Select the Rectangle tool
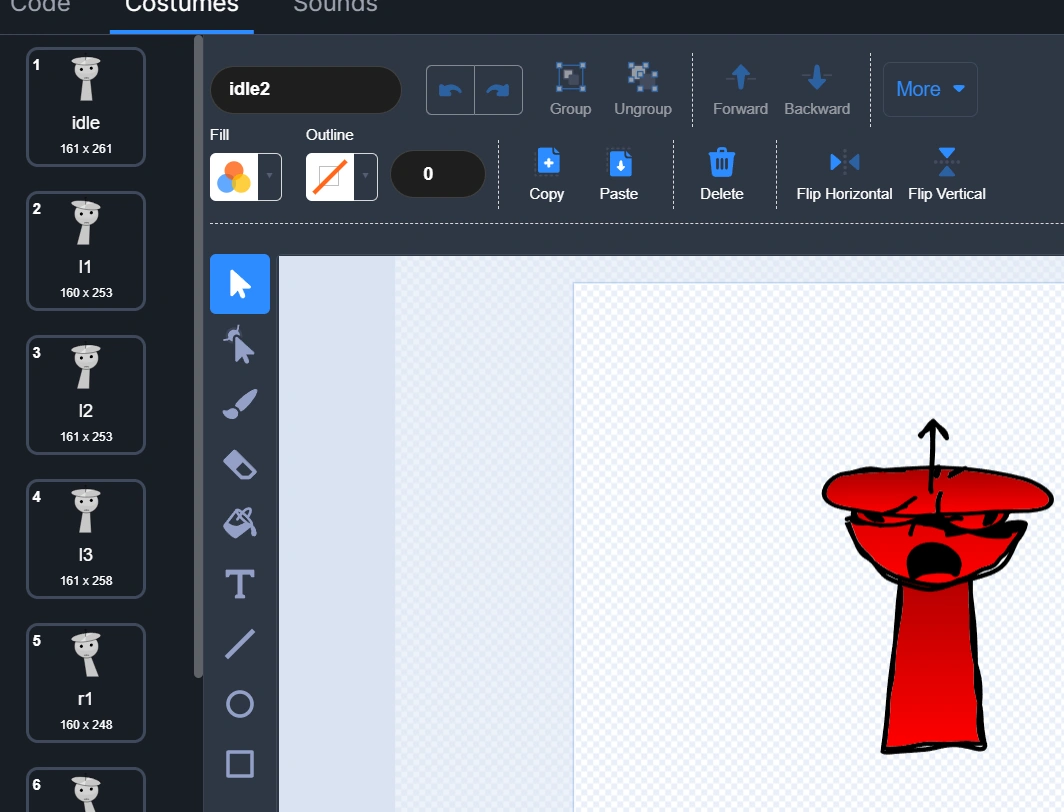 pos(239,764)
